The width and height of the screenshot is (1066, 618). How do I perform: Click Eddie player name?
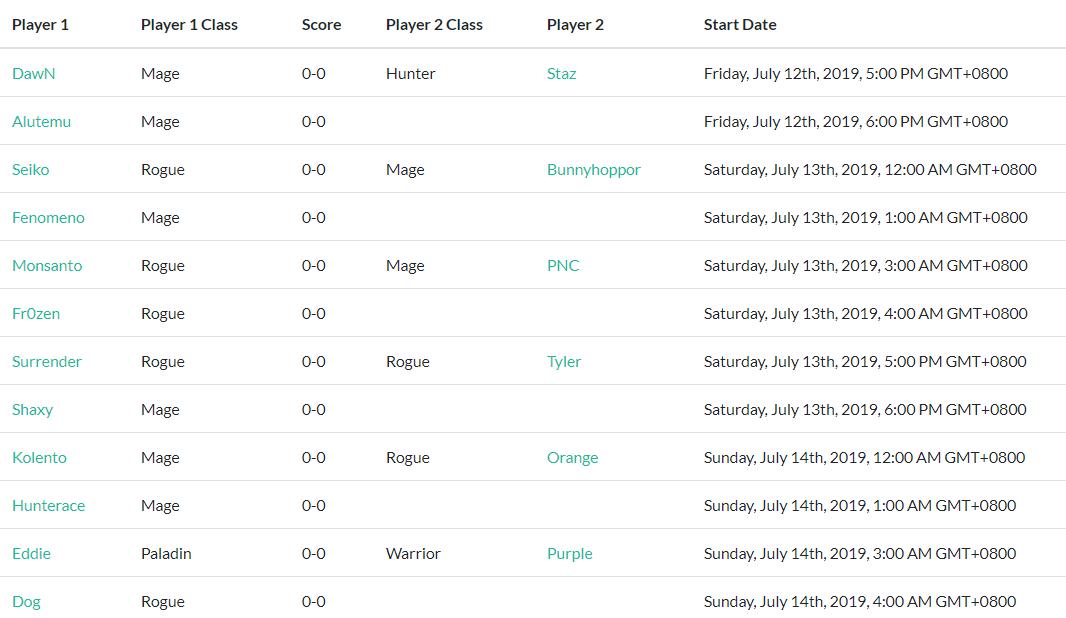(x=31, y=553)
